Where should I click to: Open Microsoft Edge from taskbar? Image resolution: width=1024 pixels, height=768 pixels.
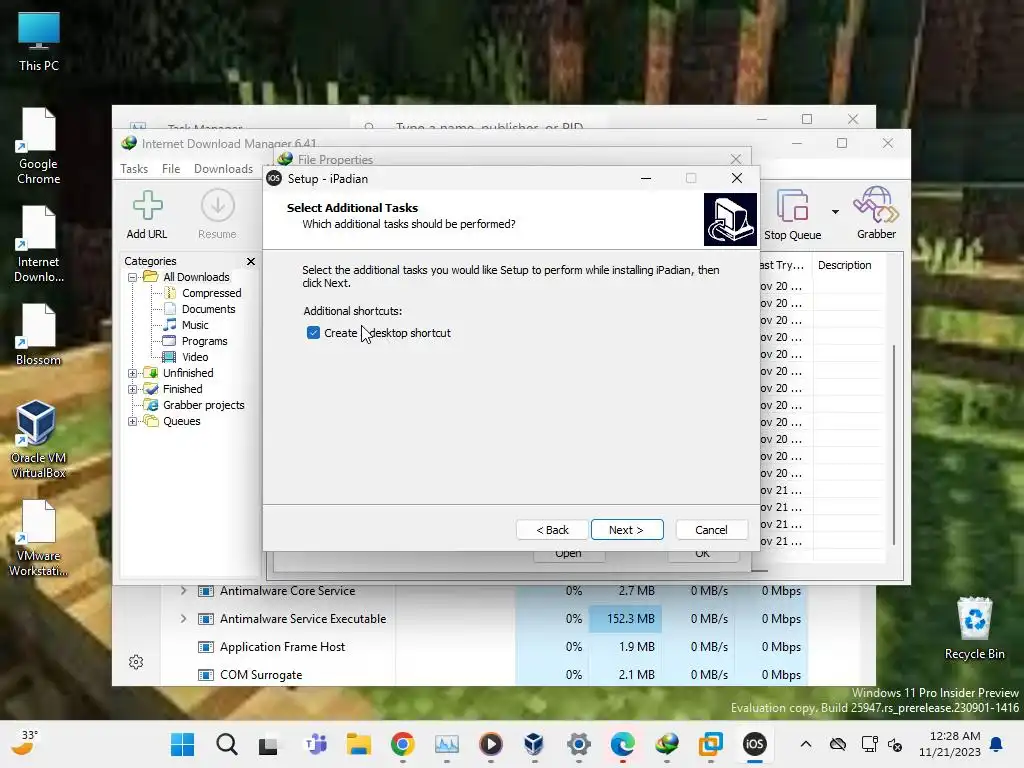(x=622, y=744)
